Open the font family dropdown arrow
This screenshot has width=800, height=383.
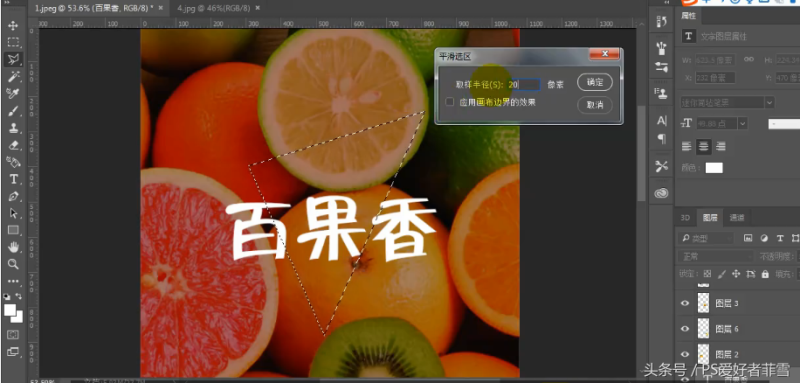[x=769, y=103]
